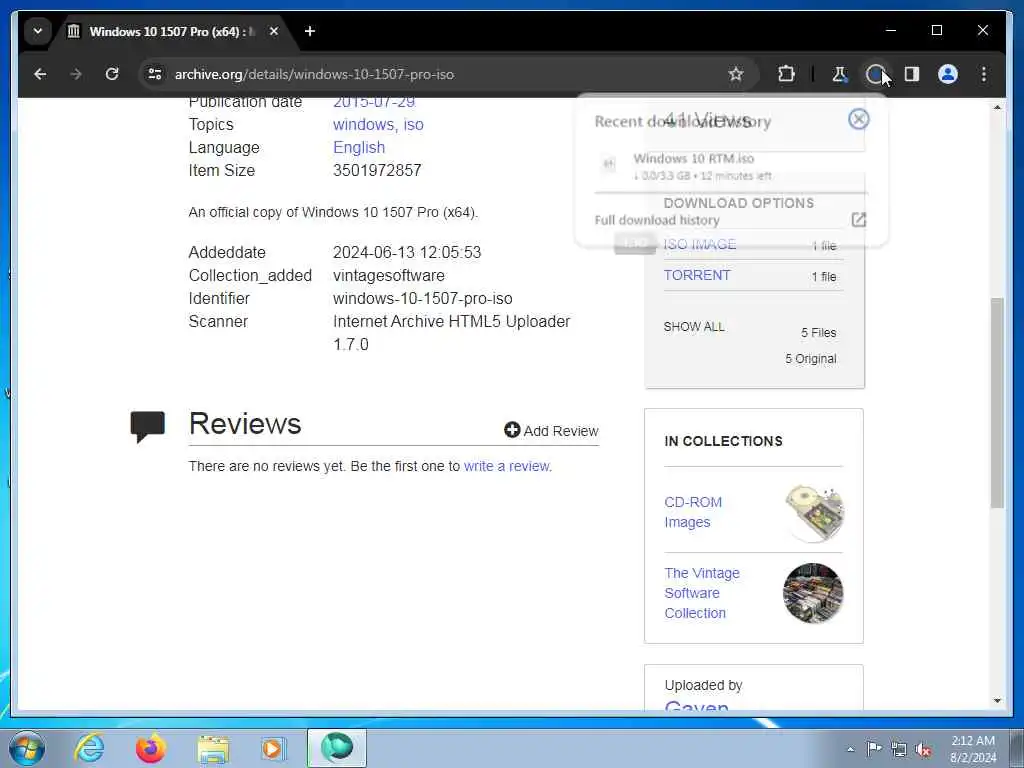
Task: Open CD-ROM Images collection link
Action: click(x=693, y=512)
